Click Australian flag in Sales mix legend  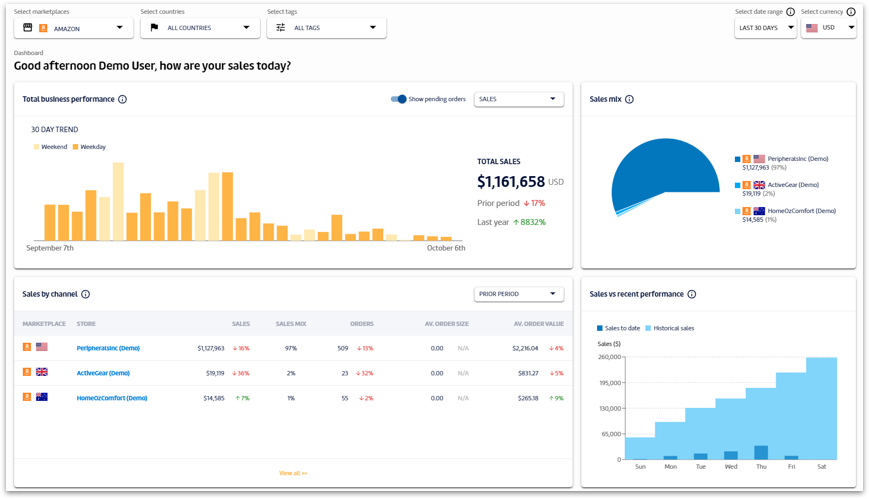coord(759,211)
